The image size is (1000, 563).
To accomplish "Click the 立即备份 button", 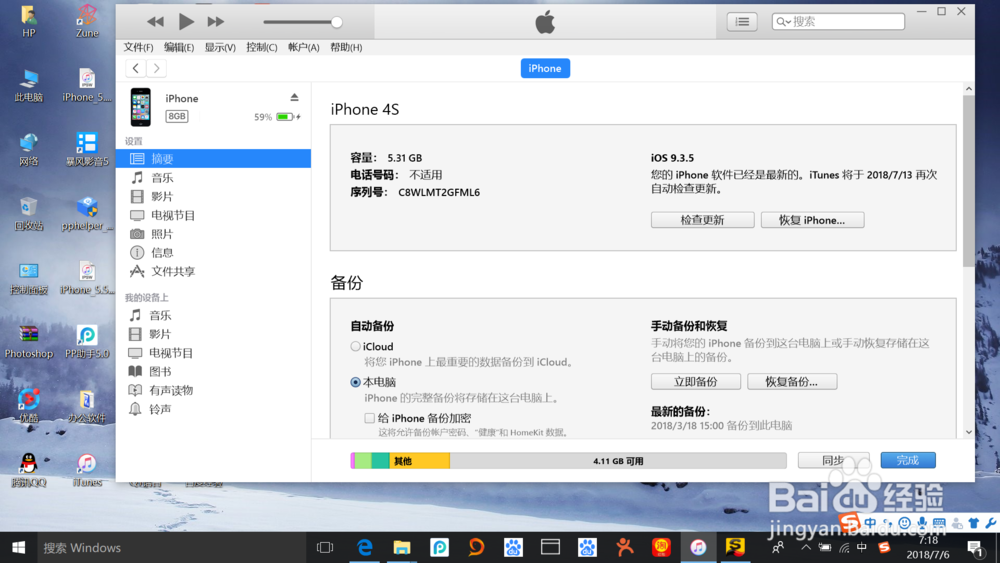I will [696, 381].
